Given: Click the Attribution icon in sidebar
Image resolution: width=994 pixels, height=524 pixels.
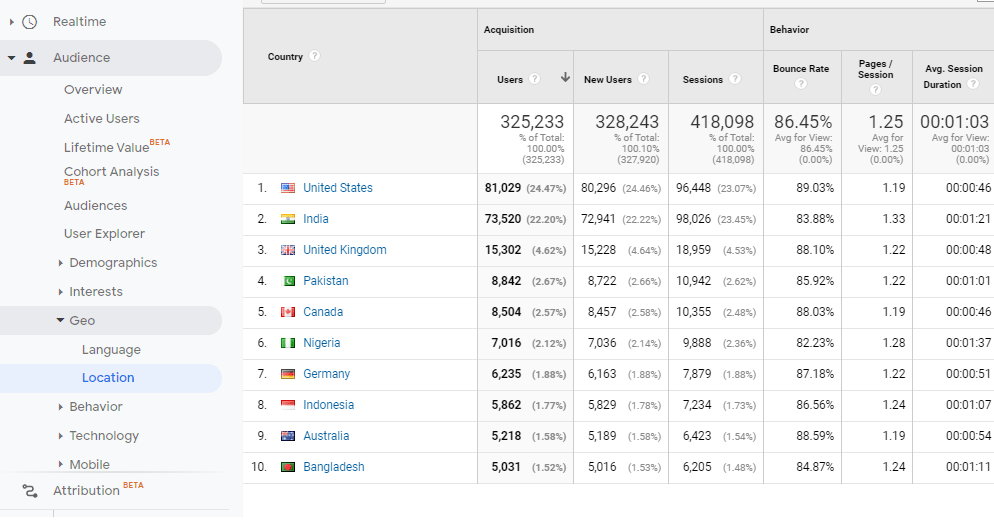Looking at the screenshot, I should [x=29, y=490].
